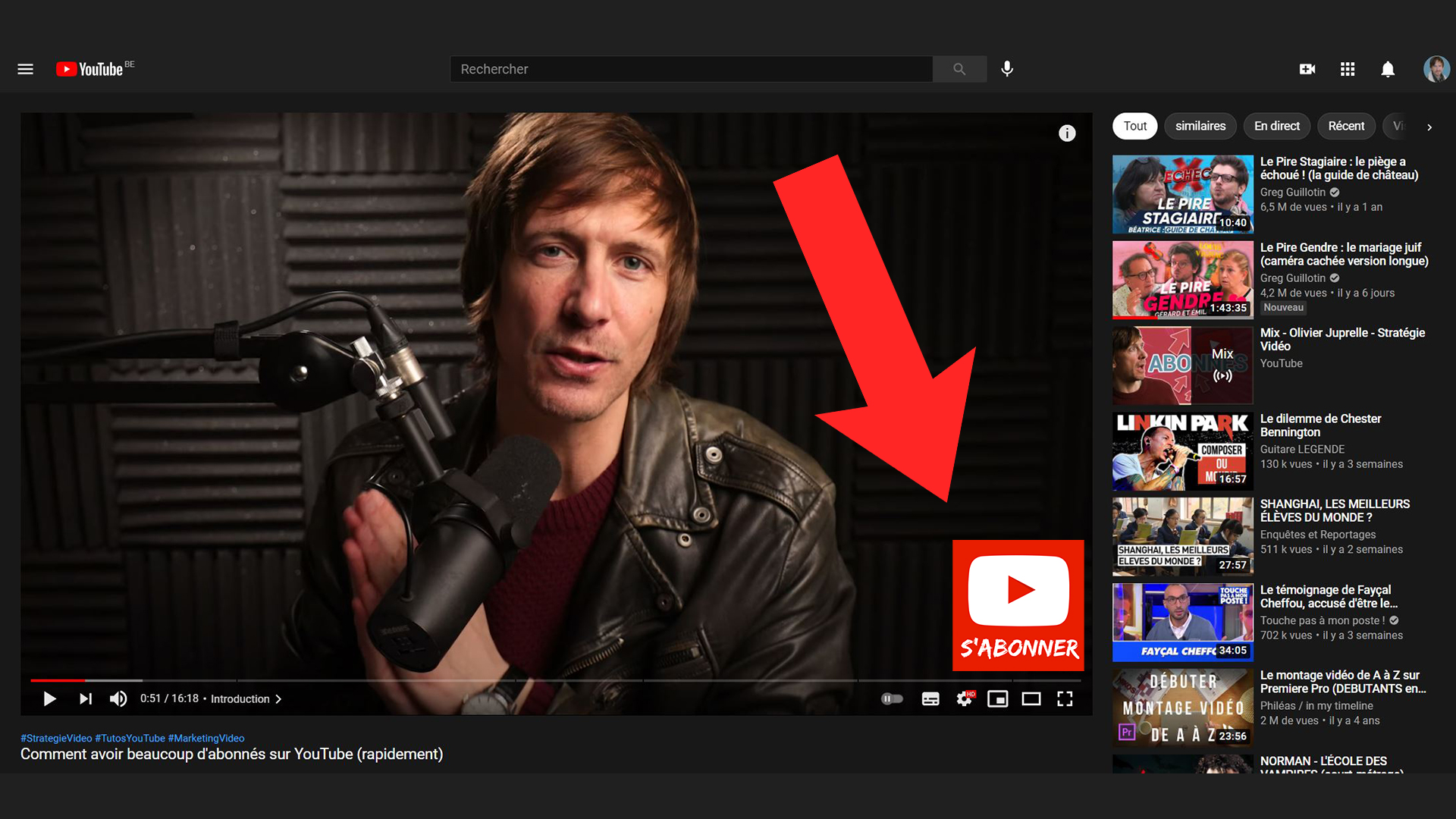Open the create video camera icon
The width and height of the screenshot is (1456, 819).
coord(1307,69)
